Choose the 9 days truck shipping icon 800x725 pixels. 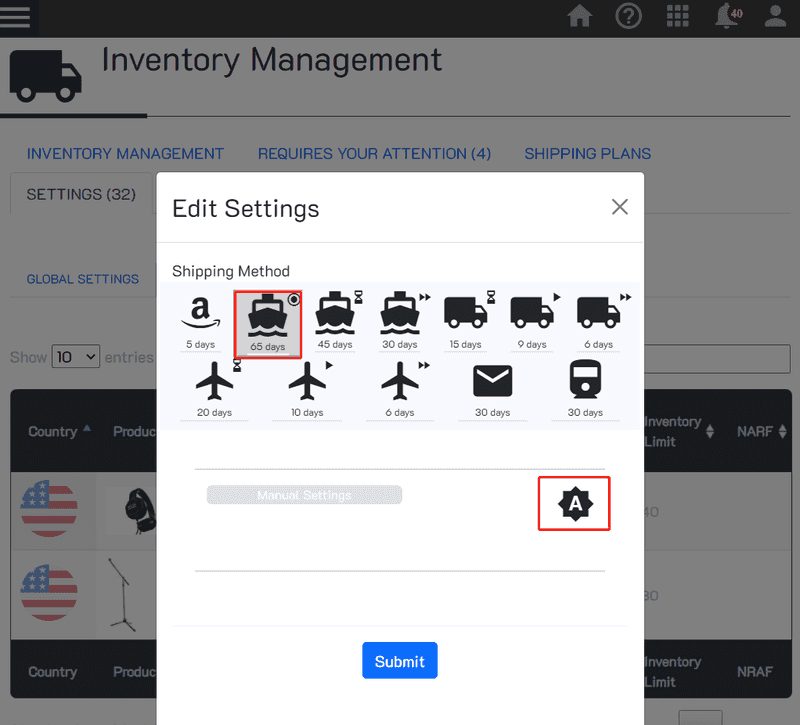(x=531, y=315)
